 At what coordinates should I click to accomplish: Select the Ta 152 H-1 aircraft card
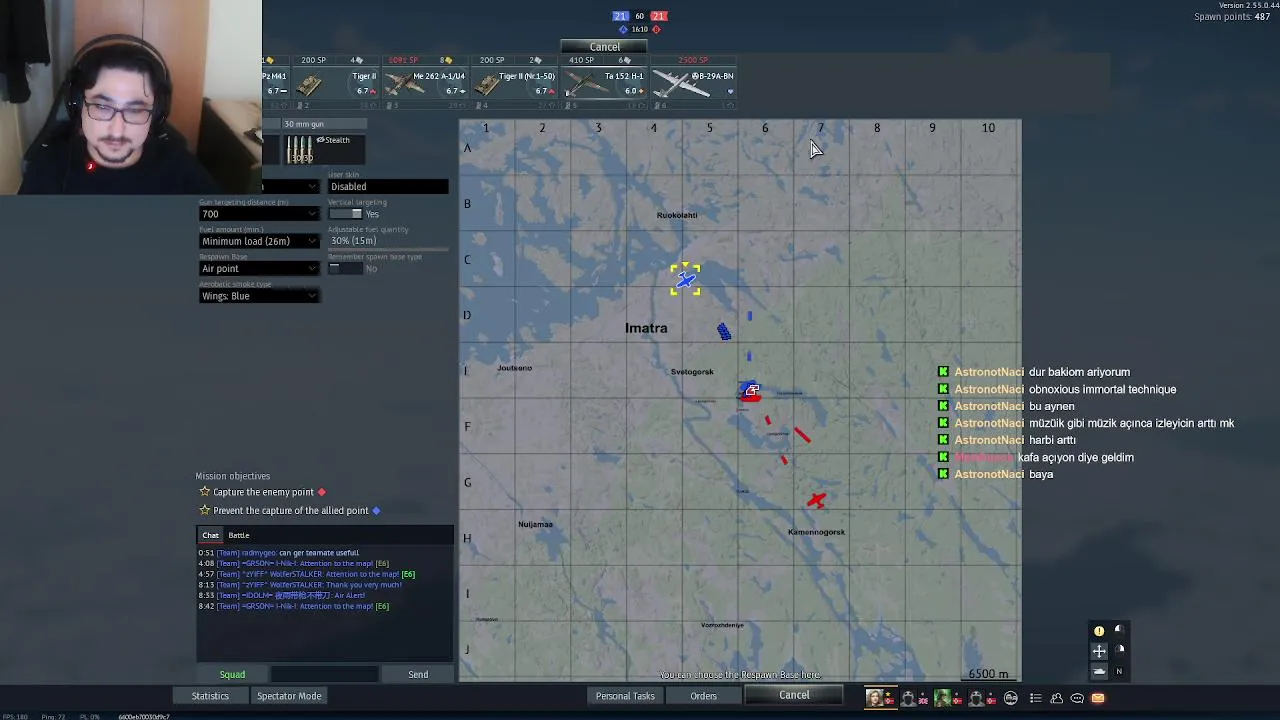pyautogui.click(x=603, y=82)
